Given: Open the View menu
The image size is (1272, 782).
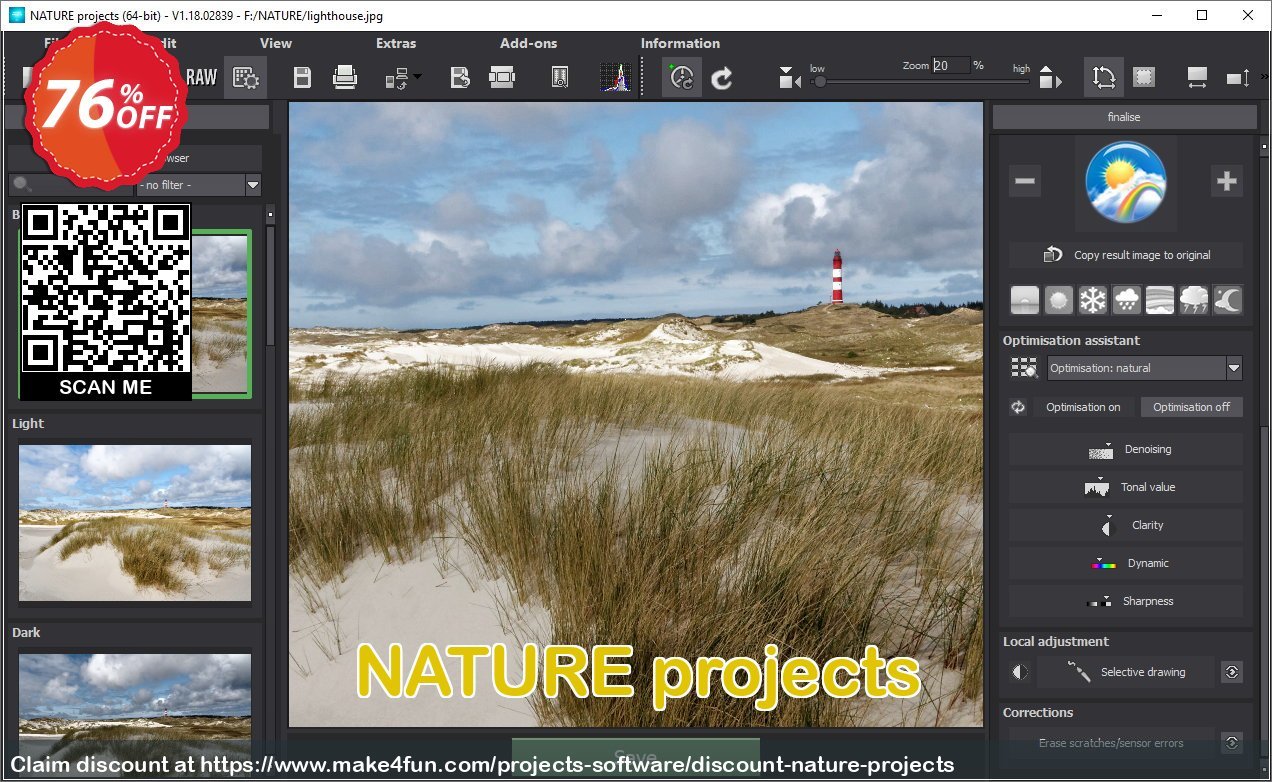Looking at the screenshot, I should [x=276, y=43].
